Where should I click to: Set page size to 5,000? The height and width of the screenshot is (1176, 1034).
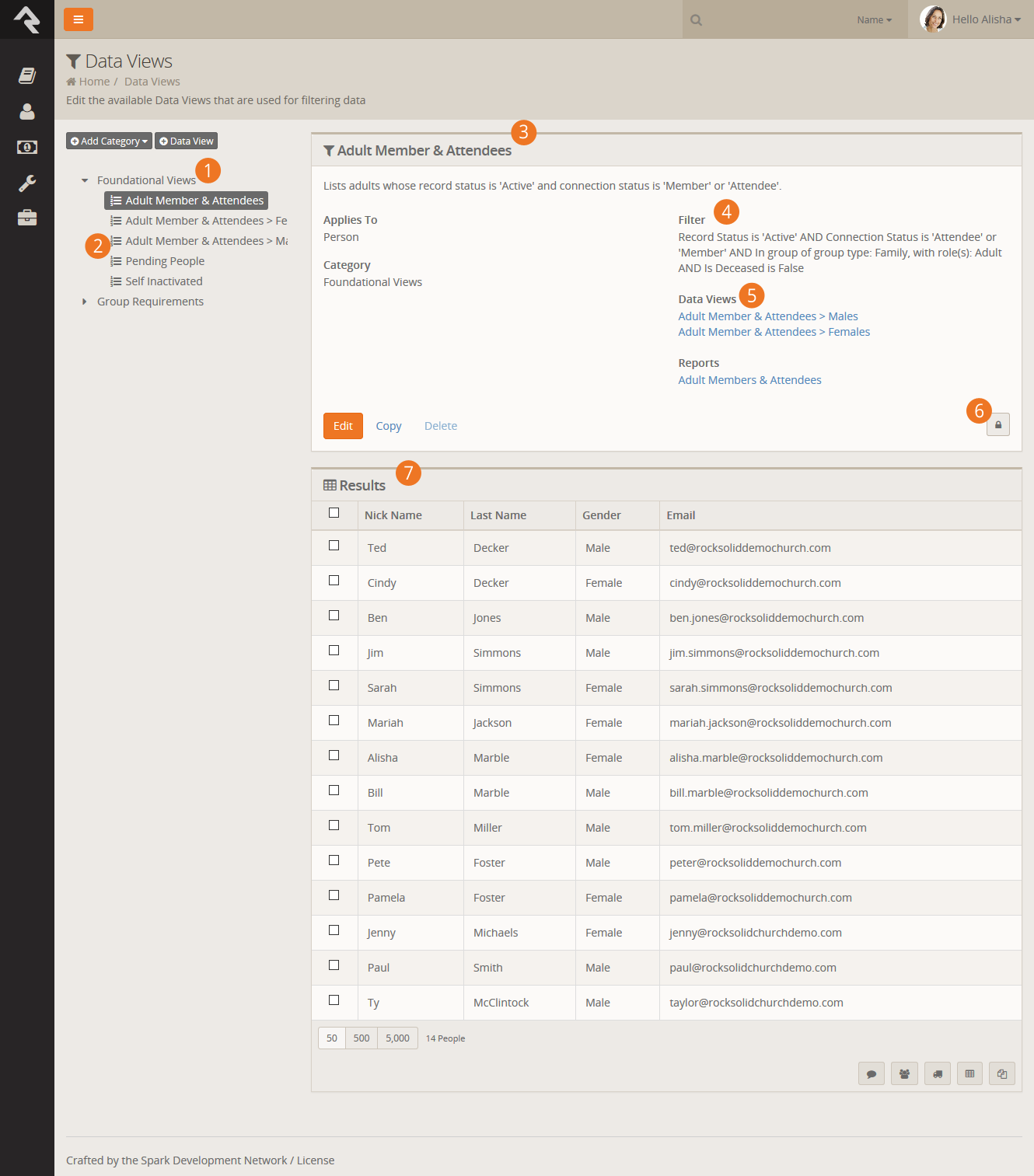point(397,1038)
